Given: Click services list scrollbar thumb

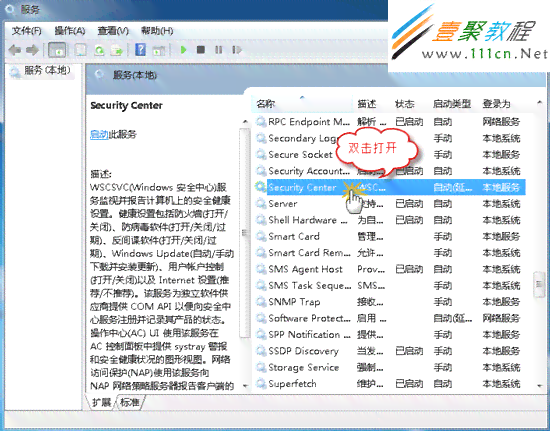Looking at the screenshot, I should point(539,284).
